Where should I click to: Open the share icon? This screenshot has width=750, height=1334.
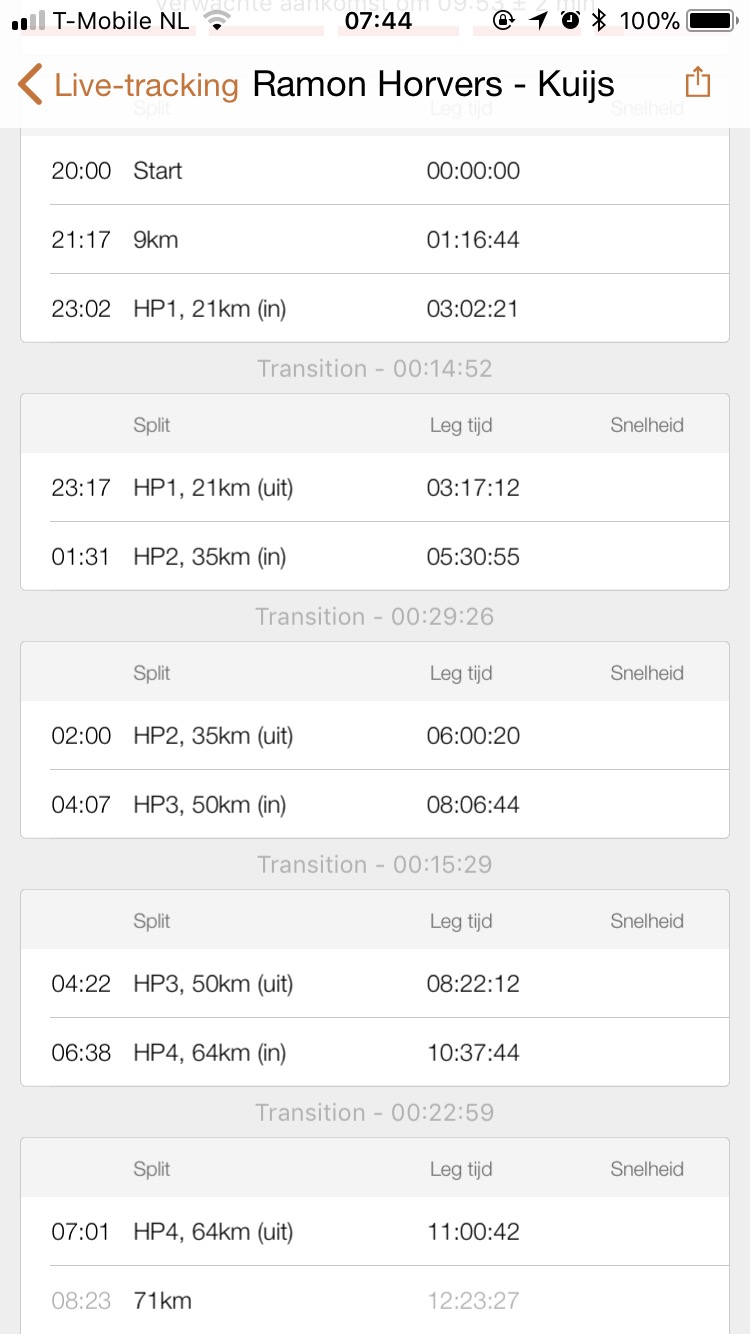click(697, 83)
